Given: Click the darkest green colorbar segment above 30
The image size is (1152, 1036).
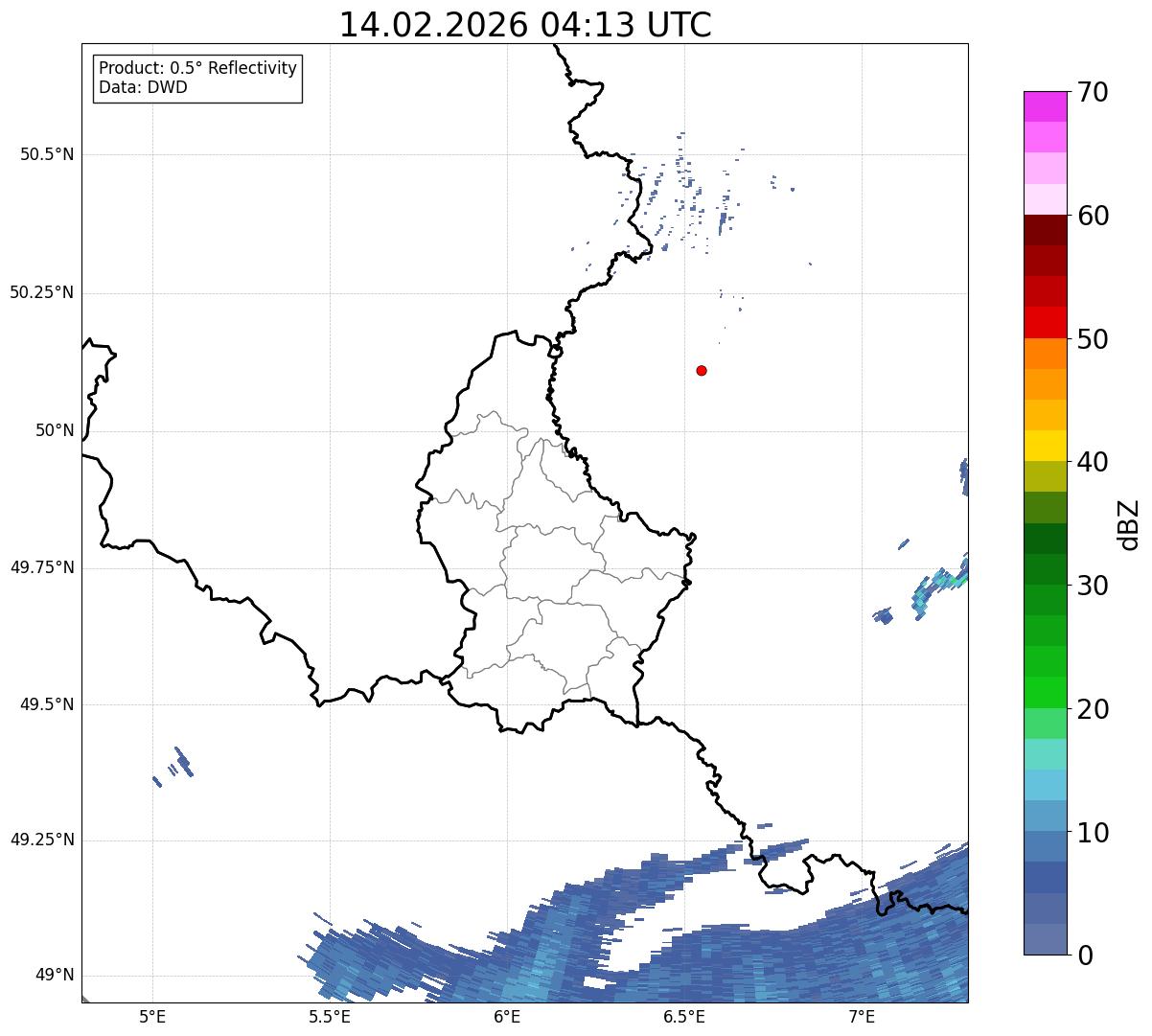Looking at the screenshot, I should pyautogui.click(x=1045, y=539).
